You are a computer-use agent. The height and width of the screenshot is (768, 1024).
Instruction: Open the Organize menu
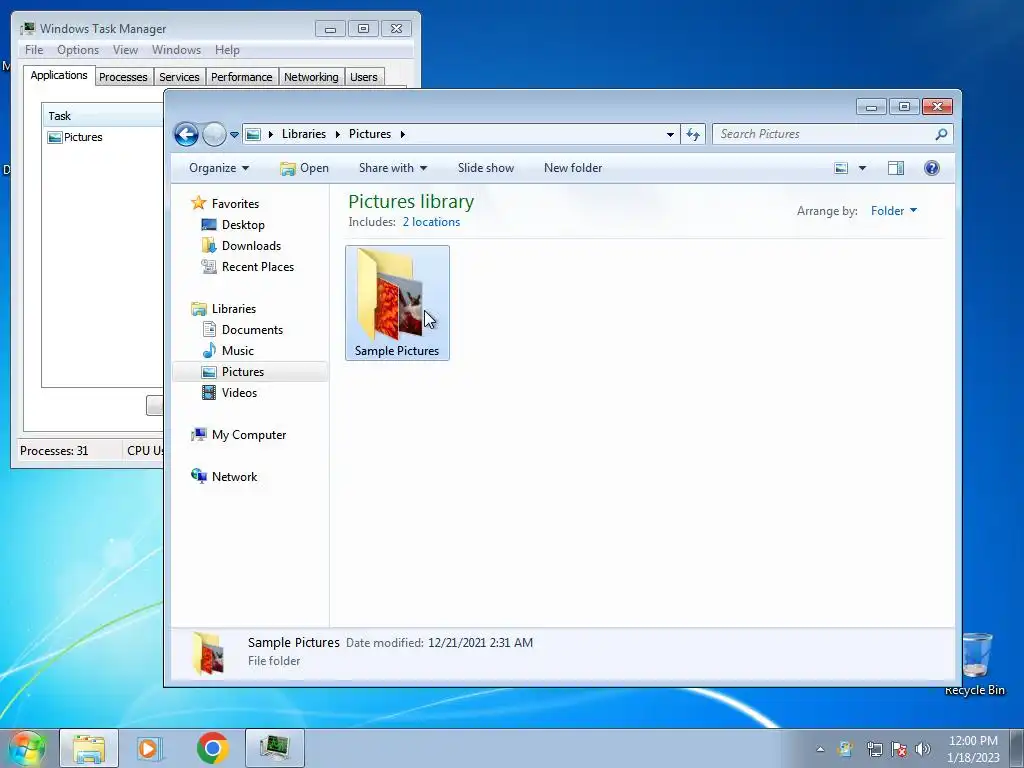point(219,168)
